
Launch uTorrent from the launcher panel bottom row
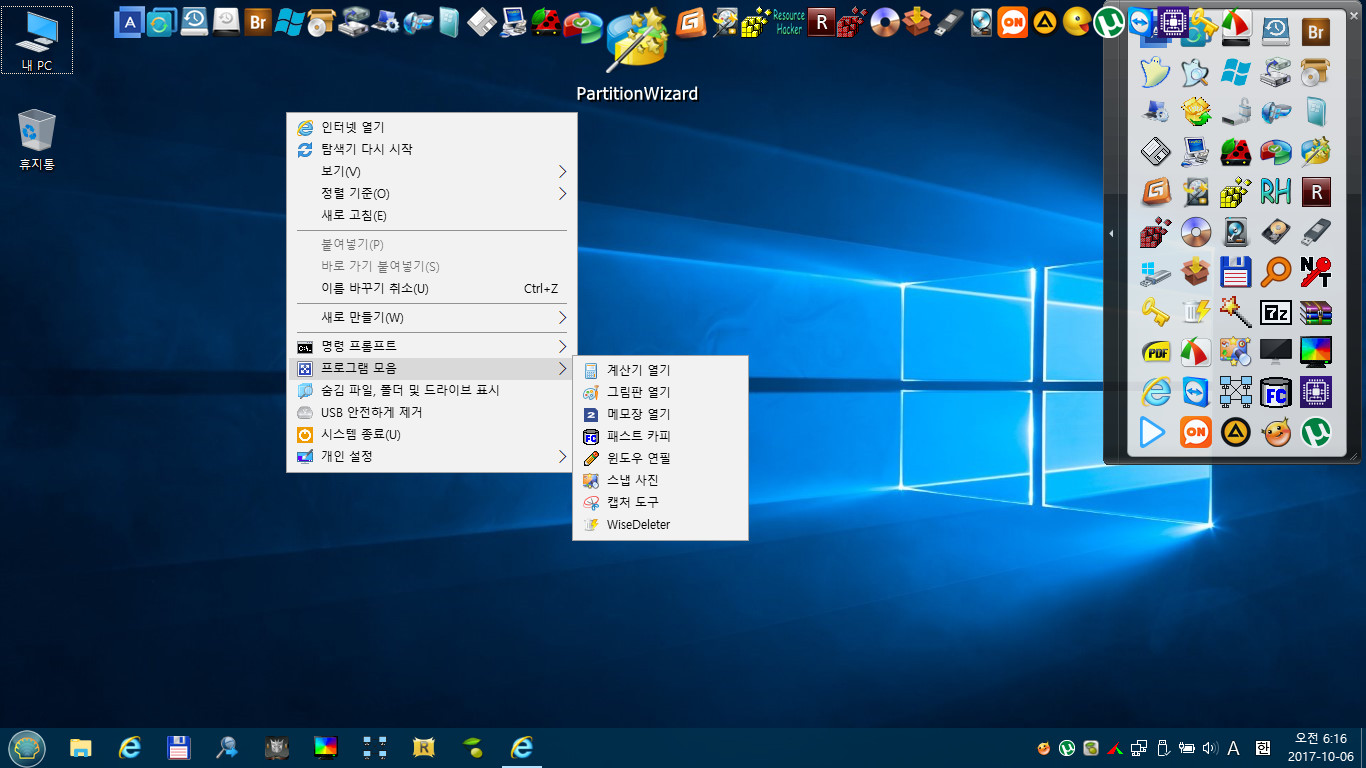click(x=1316, y=432)
